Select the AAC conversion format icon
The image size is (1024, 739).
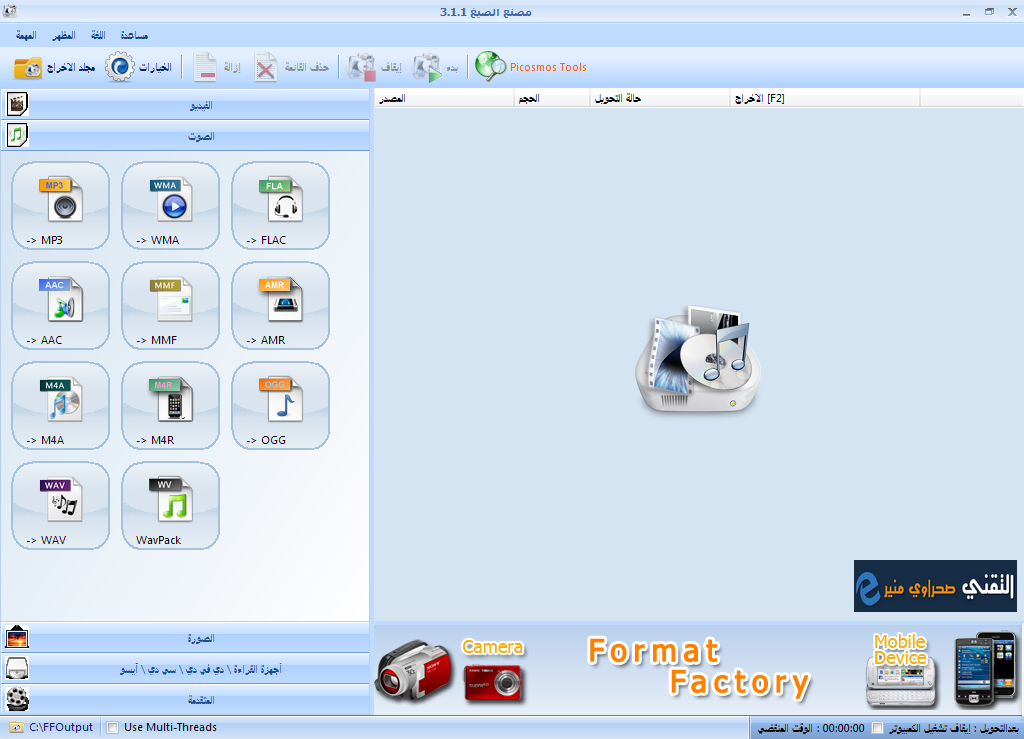[x=61, y=306]
